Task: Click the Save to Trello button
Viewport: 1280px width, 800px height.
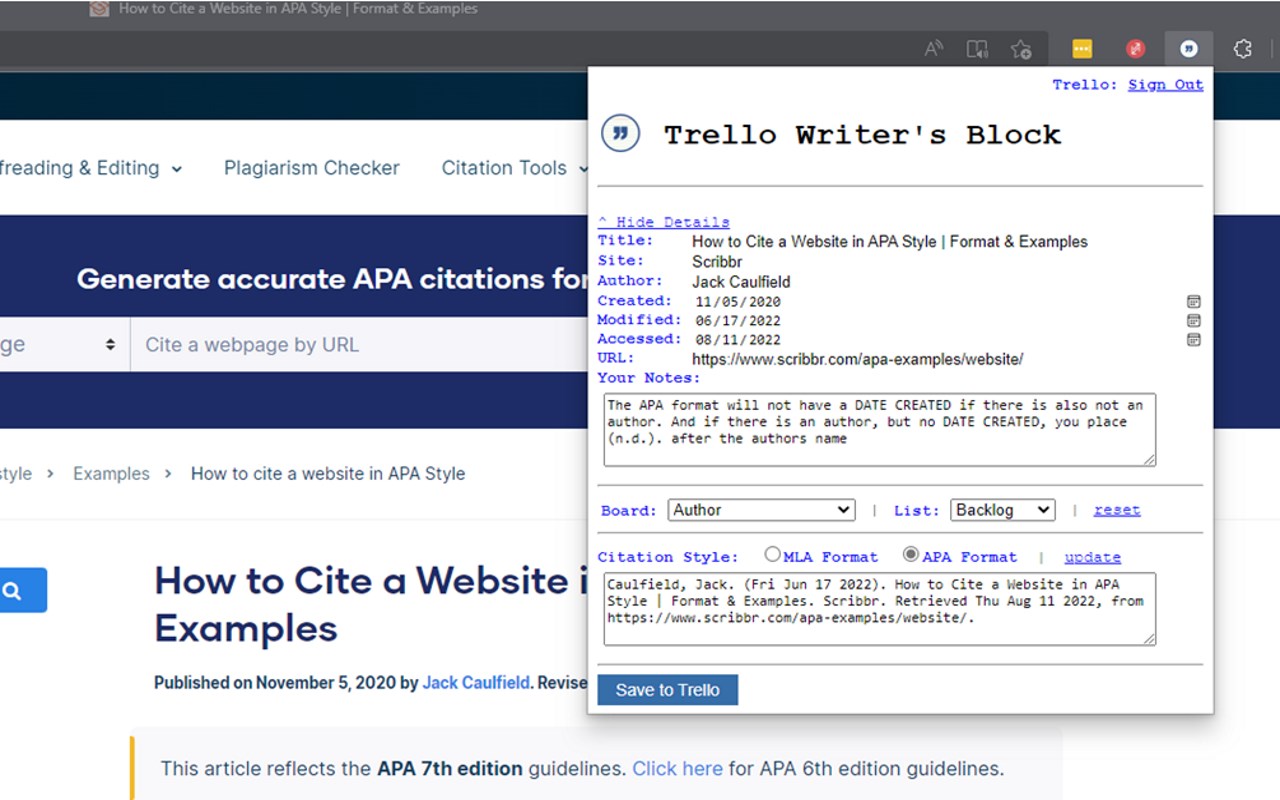Action: tap(668, 690)
